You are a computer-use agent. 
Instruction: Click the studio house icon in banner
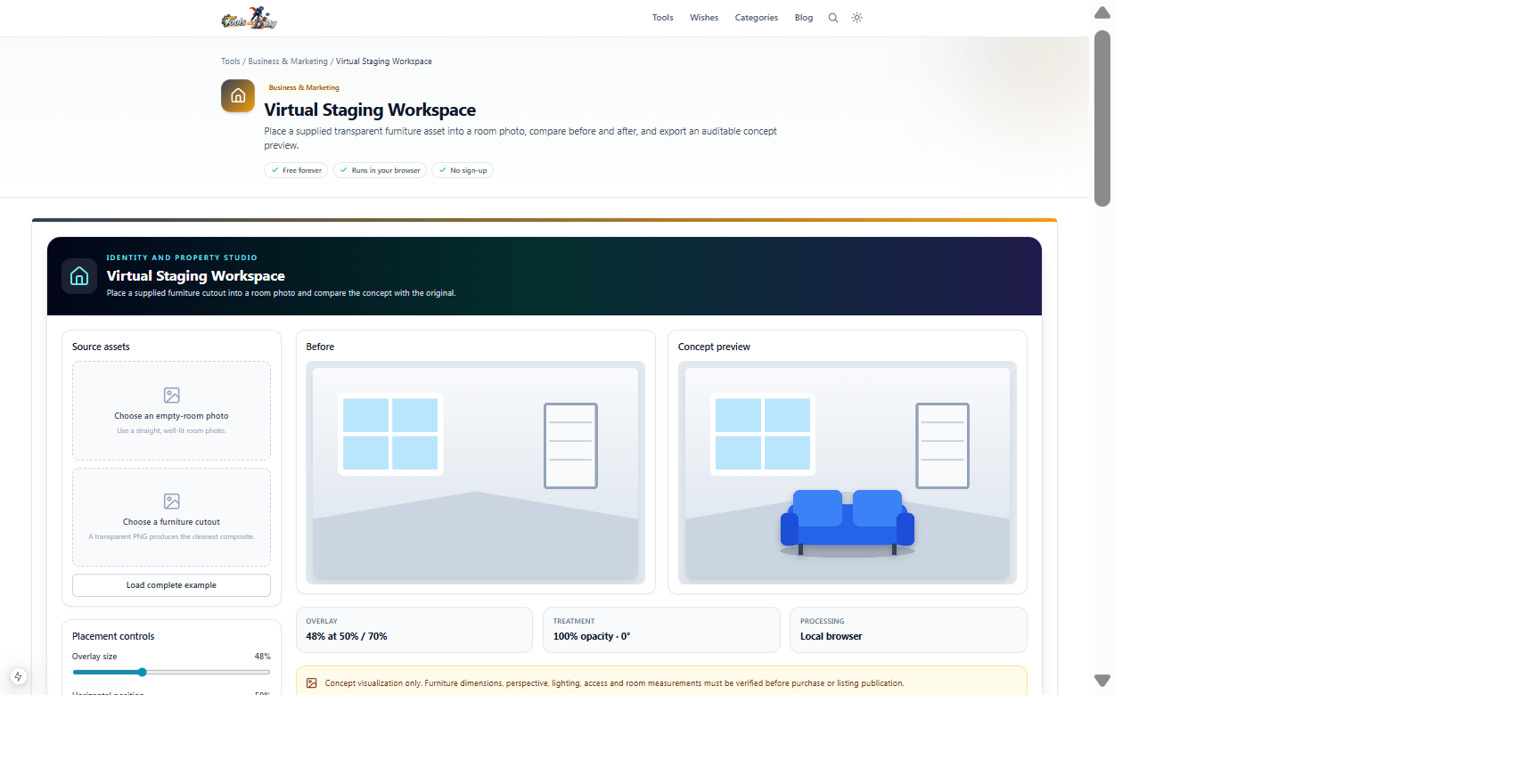coord(79,276)
